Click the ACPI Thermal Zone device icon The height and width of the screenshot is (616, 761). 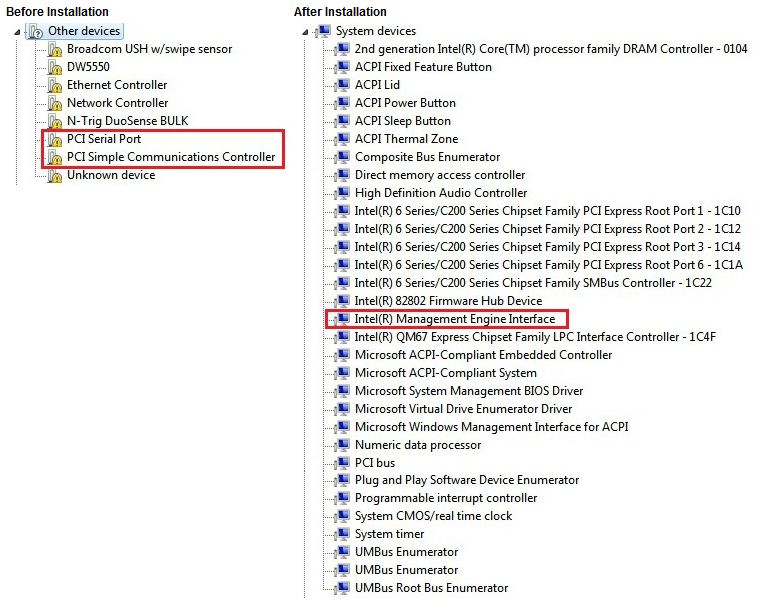click(342, 139)
